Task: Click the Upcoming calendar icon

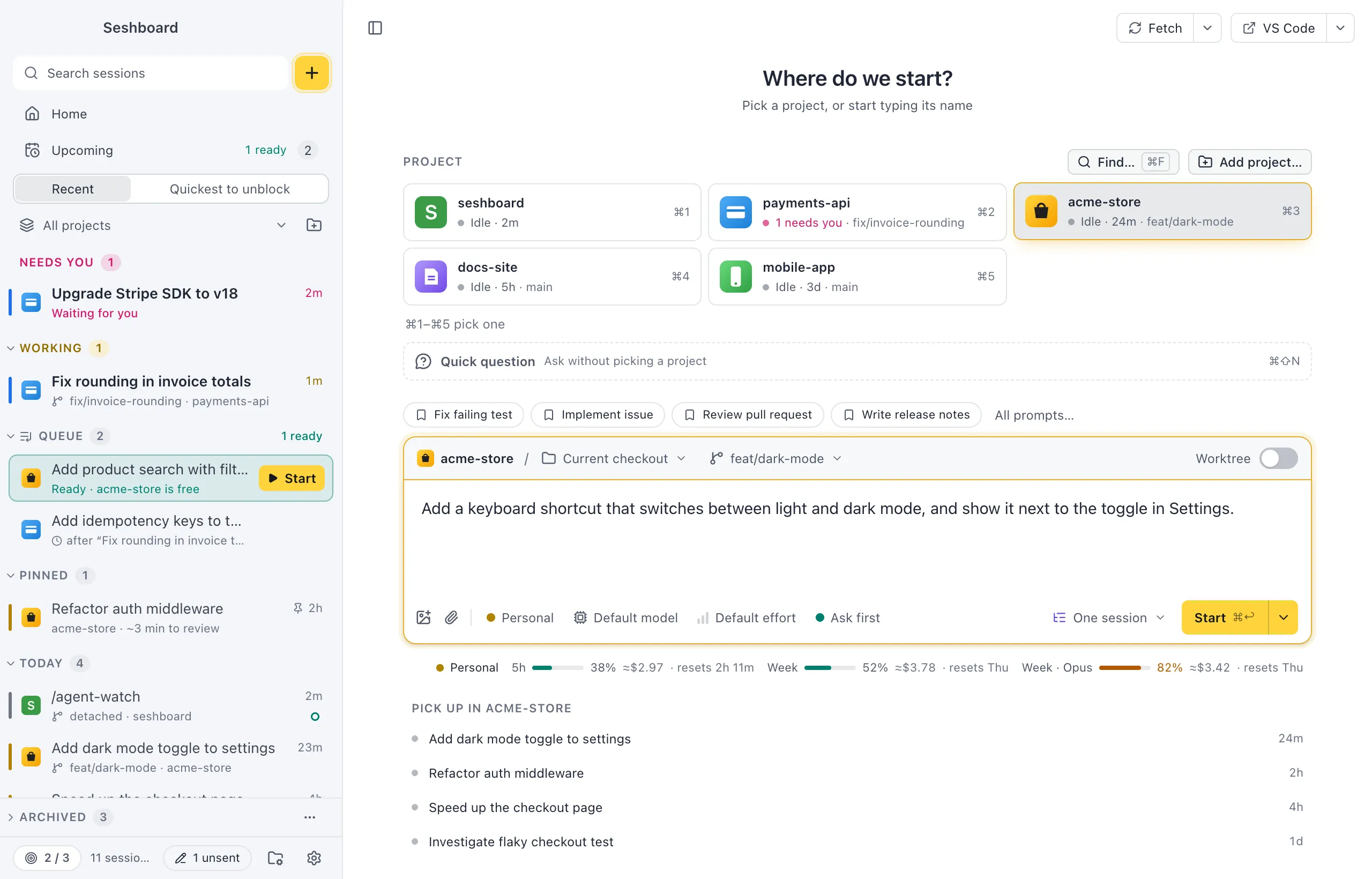Action: pos(32,150)
